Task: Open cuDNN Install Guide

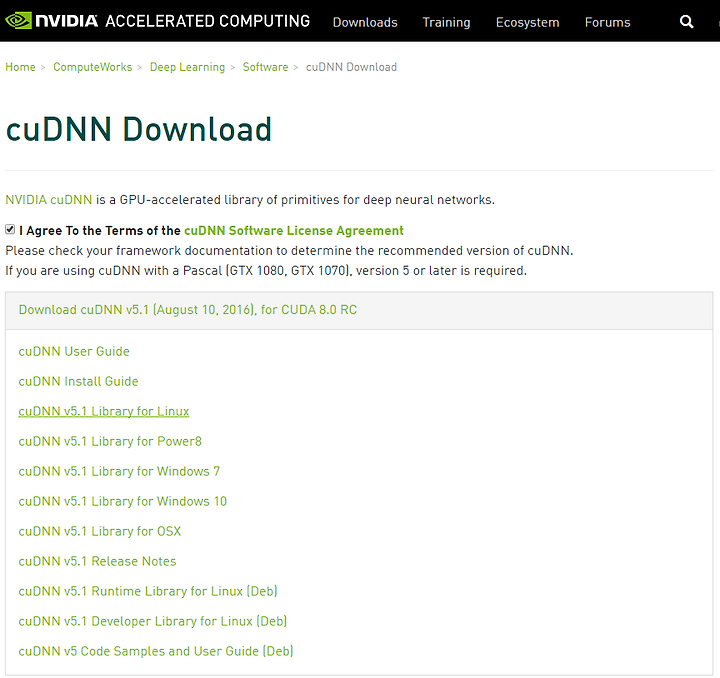Action: tap(79, 381)
